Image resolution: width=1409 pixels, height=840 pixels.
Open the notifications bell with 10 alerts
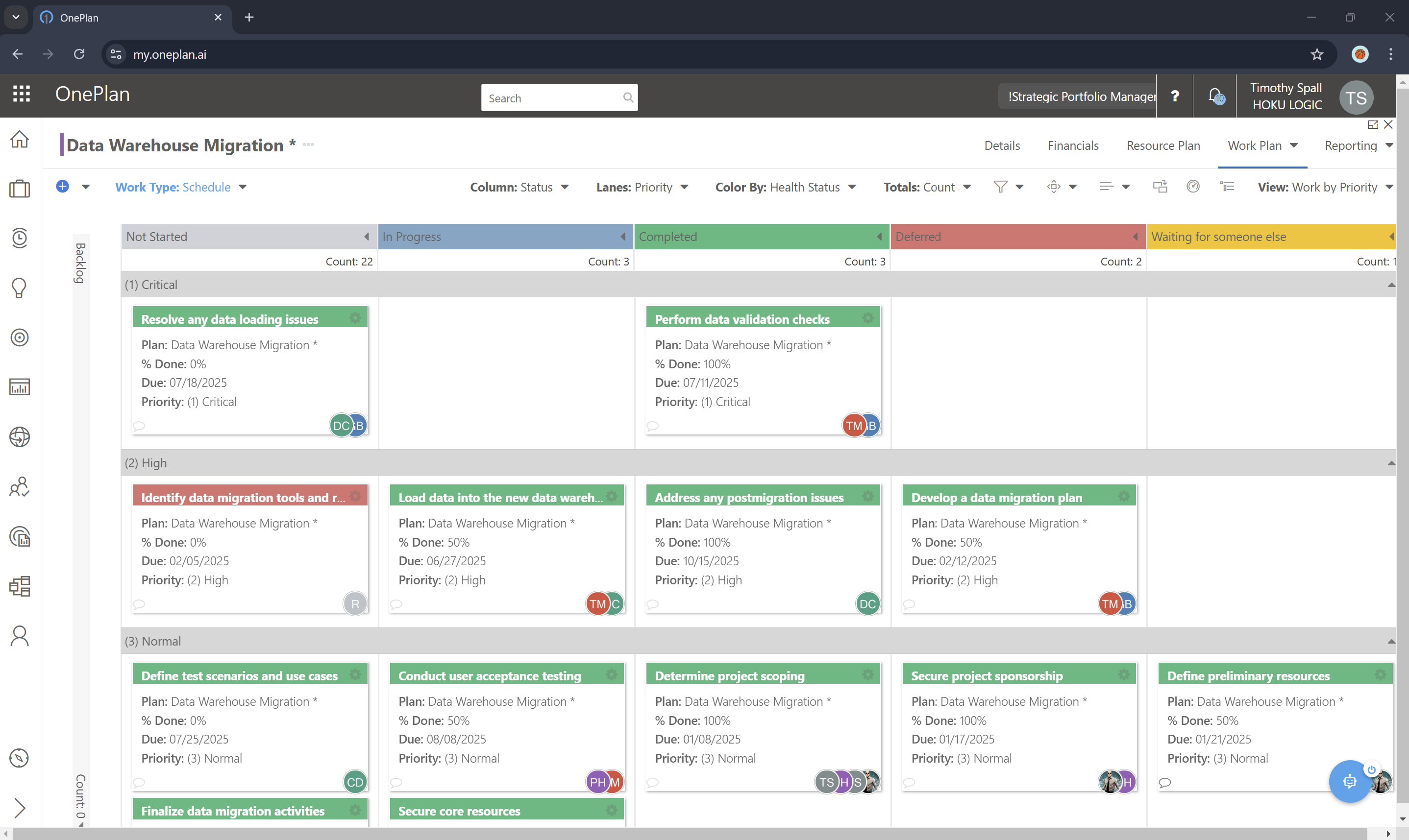pyautogui.click(x=1214, y=96)
